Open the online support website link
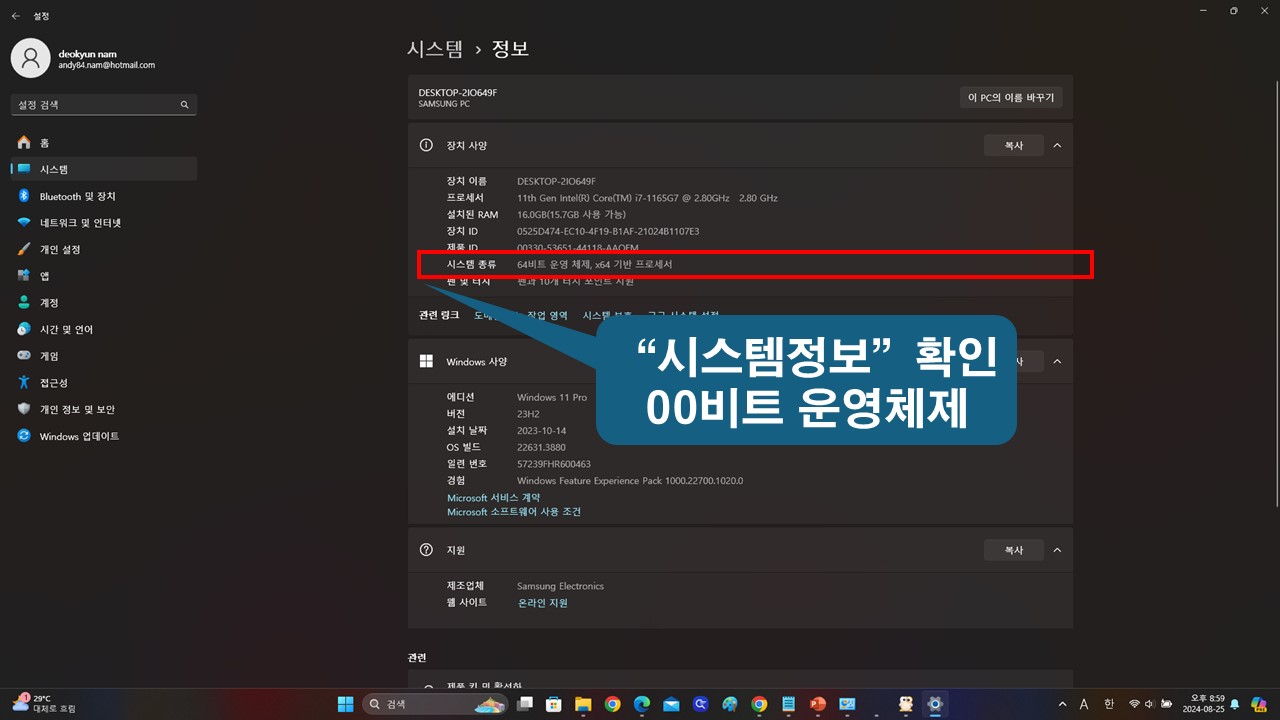The image size is (1280, 720). point(542,603)
